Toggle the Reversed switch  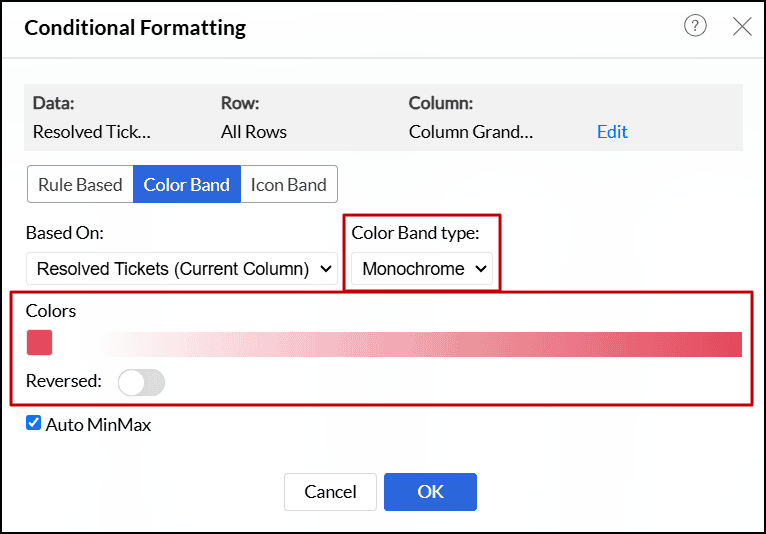(141, 382)
